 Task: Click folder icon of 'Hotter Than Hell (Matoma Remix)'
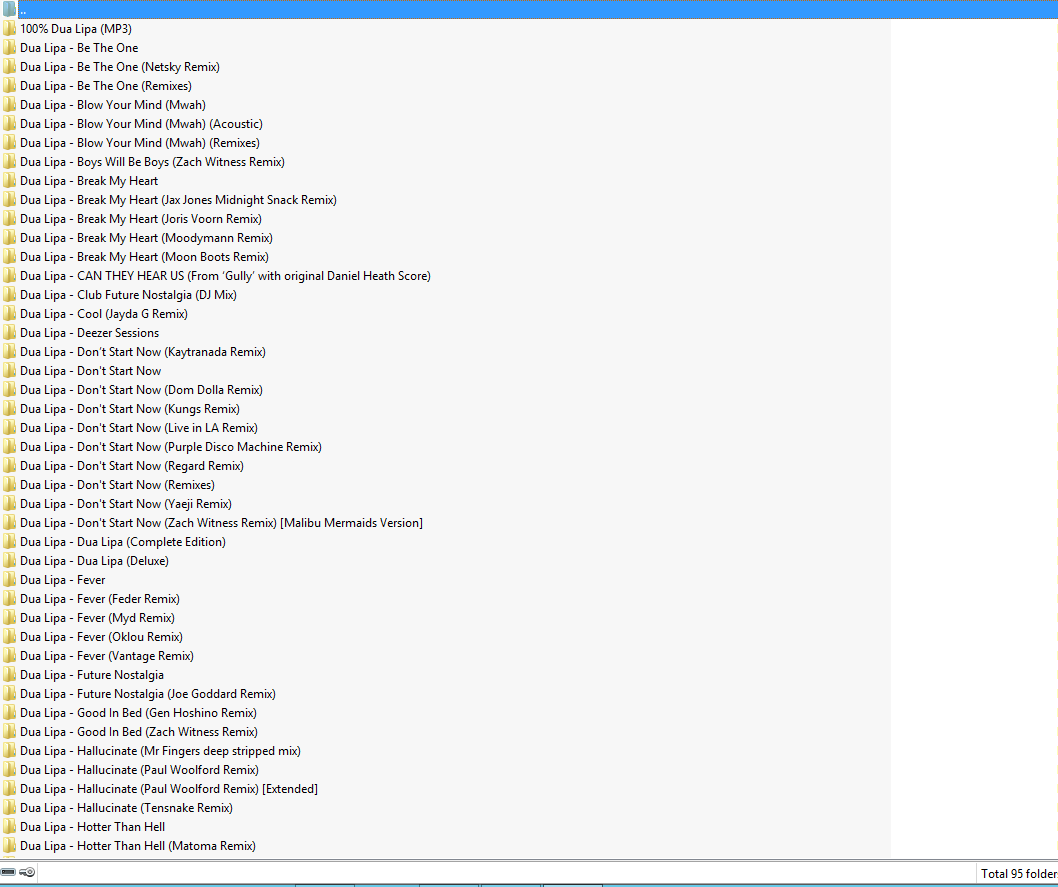pos(9,845)
